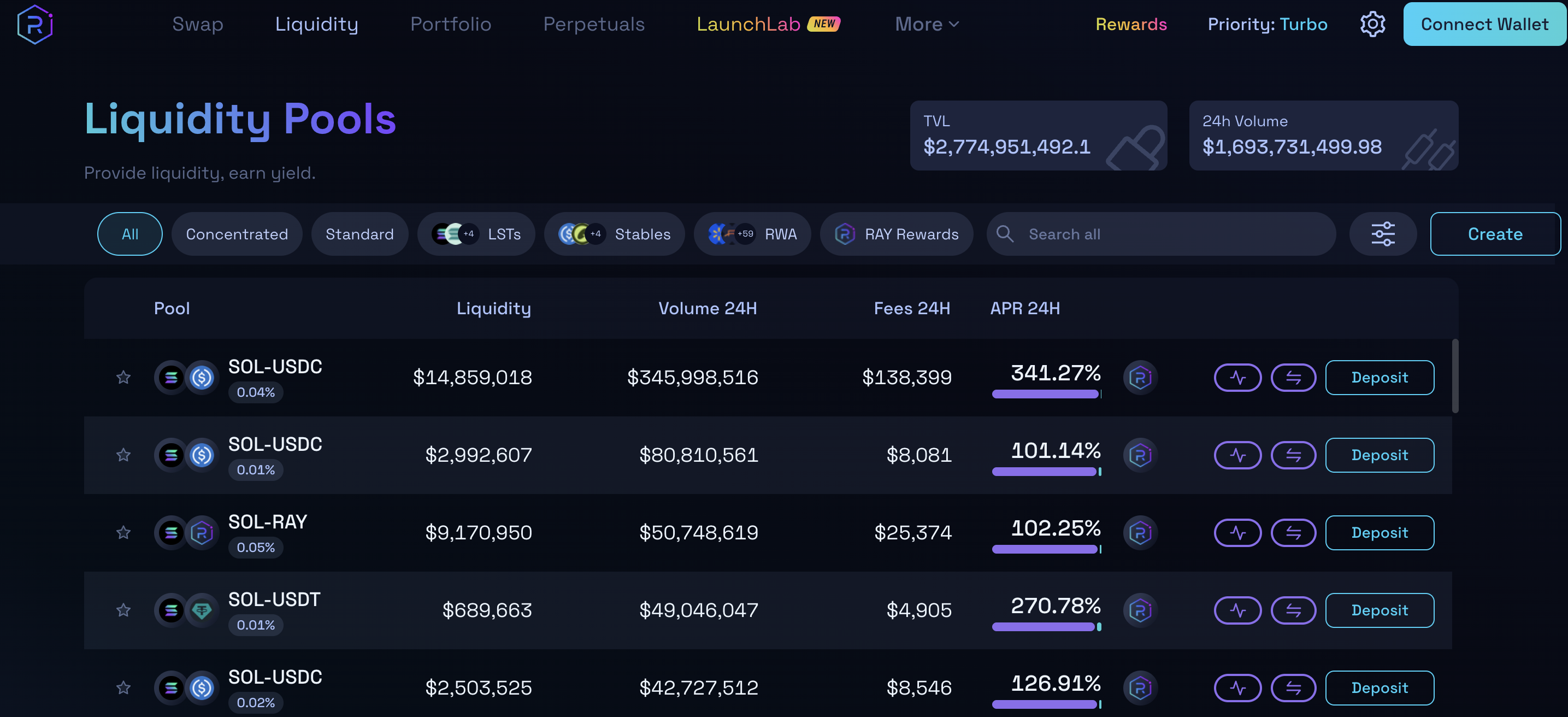Image resolution: width=1568 pixels, height=717 pixels.
Task: Click RAY reward icon in SOL-RAY row
Action: click(x=1140, y=533)
